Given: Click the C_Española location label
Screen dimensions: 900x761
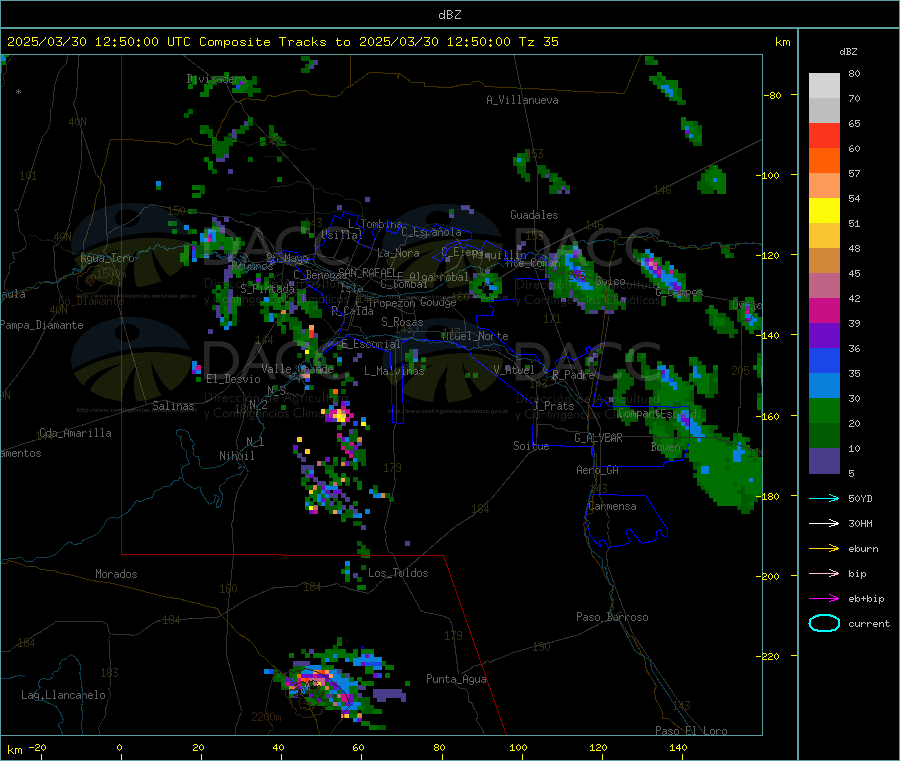Looking at the screenshot, I should tap(431, 232).
